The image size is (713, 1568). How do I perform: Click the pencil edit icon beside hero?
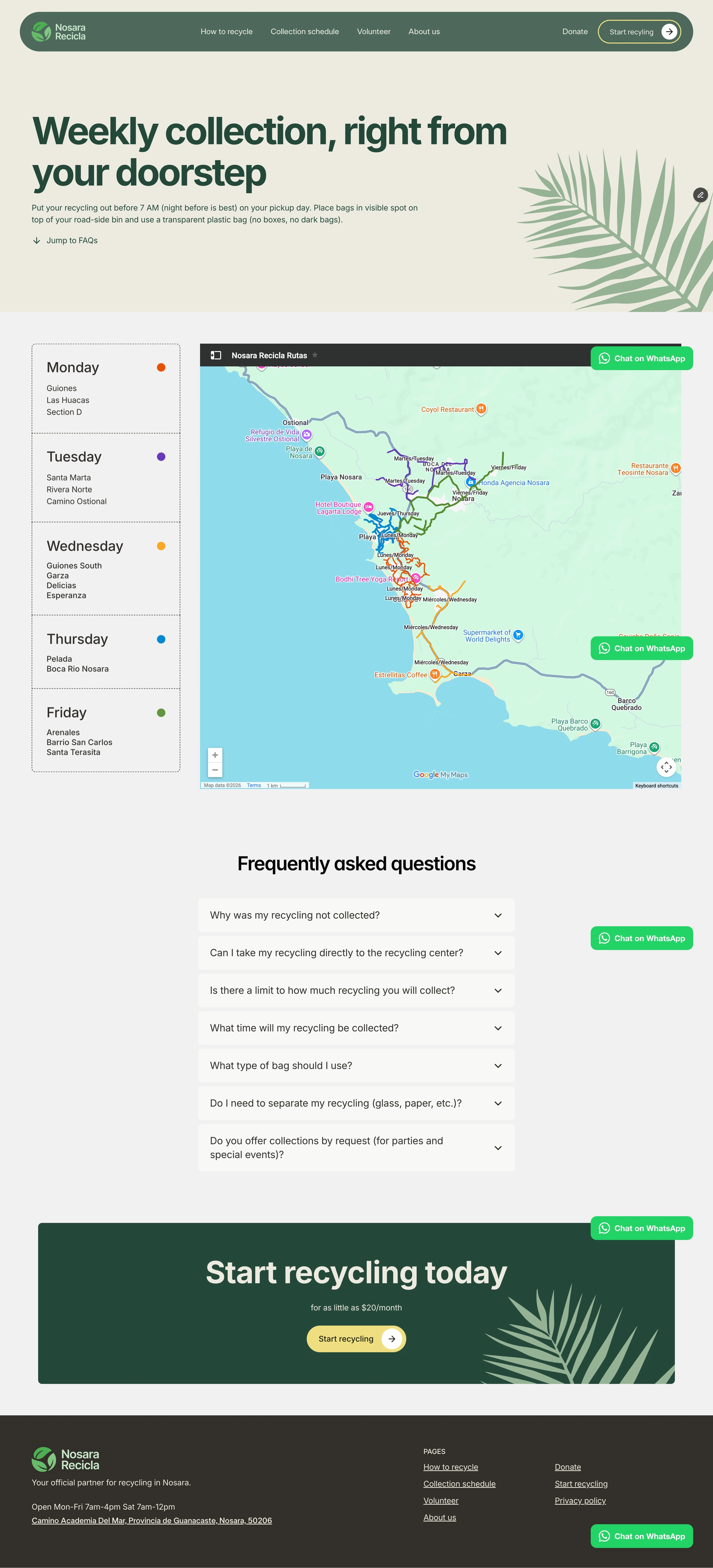(700, 195)
